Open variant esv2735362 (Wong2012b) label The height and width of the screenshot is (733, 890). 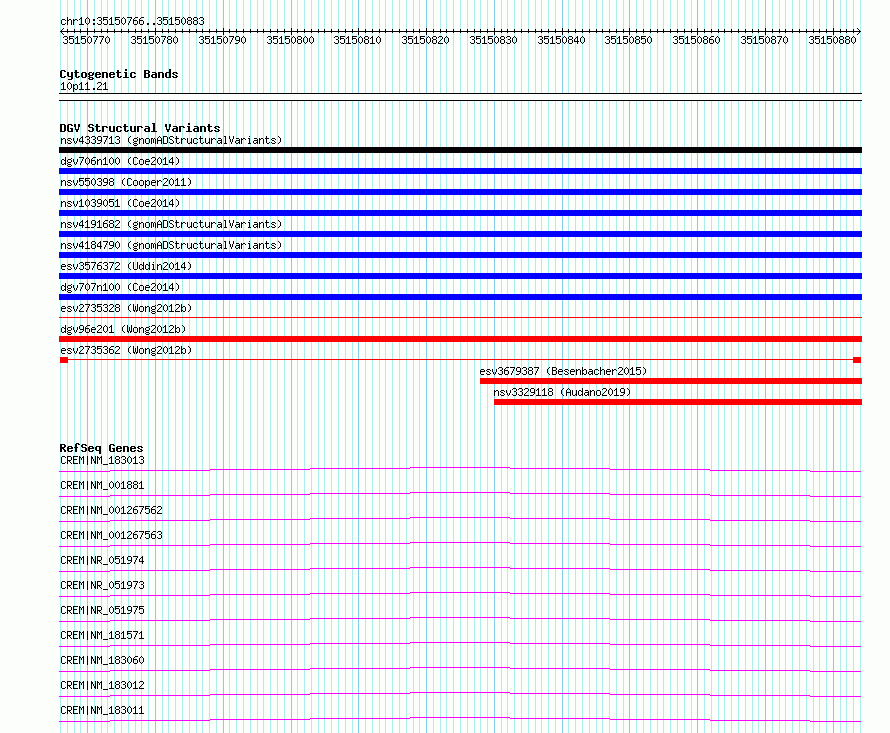click(126, 350)
